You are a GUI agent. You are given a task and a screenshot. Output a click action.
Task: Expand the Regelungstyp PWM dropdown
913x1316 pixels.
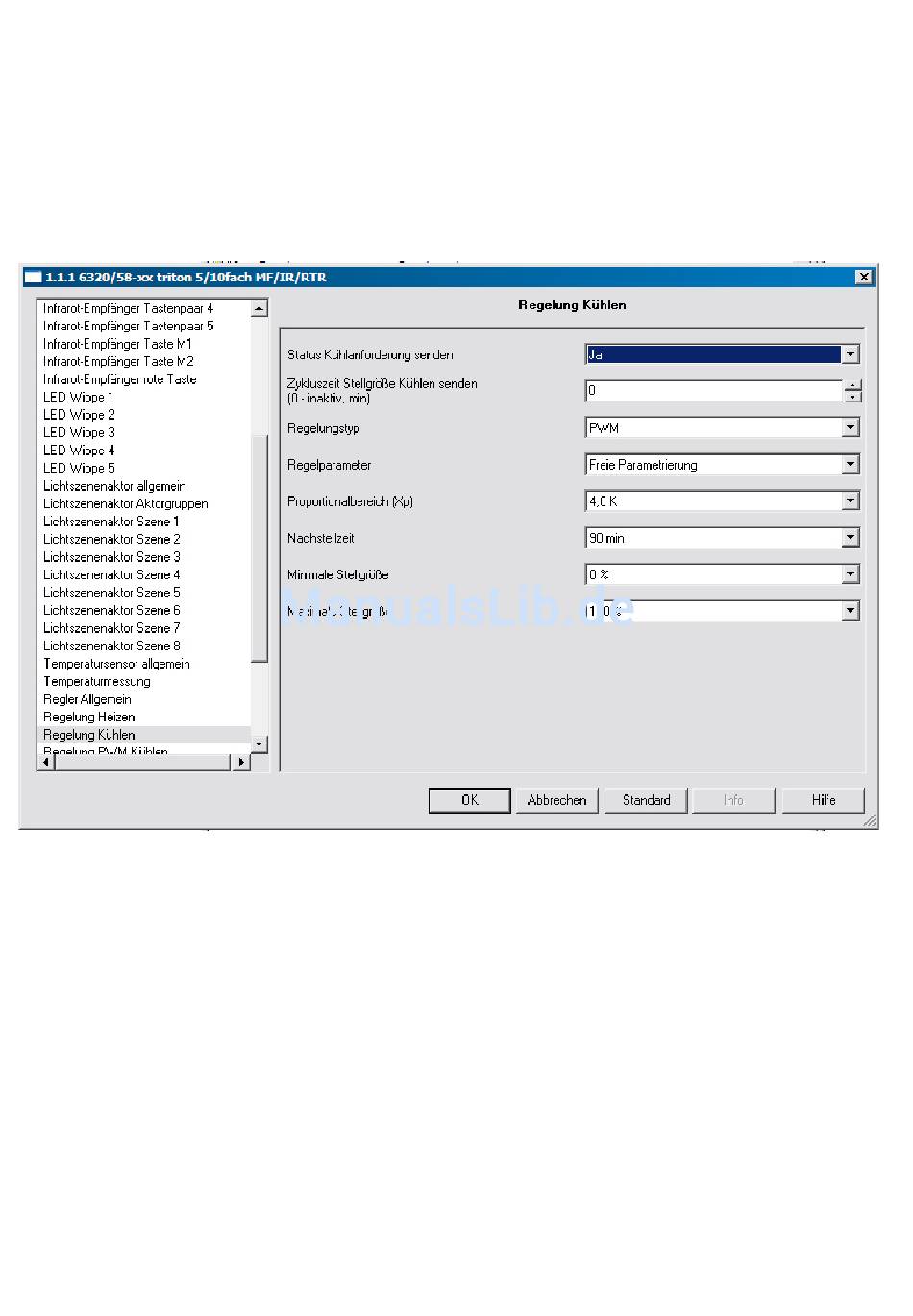(x=851, y=427)
